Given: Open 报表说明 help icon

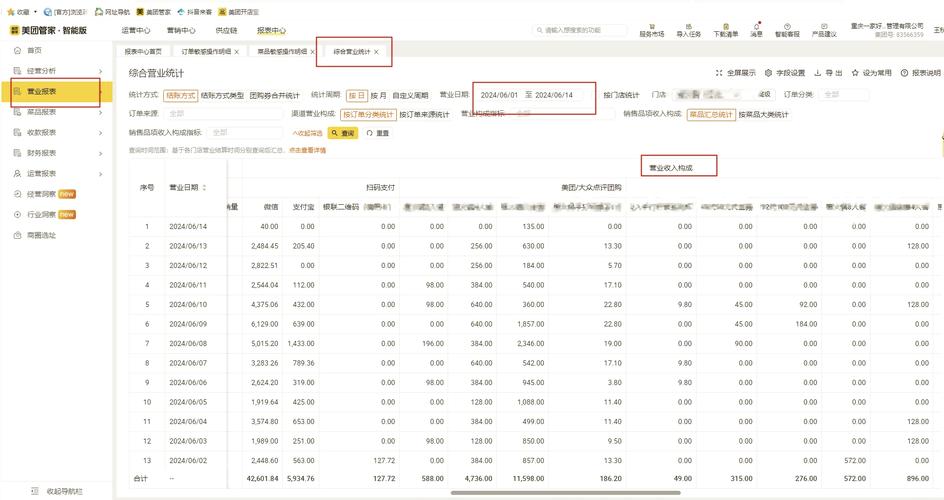Looking at the screenshot, I should point(904,73).
